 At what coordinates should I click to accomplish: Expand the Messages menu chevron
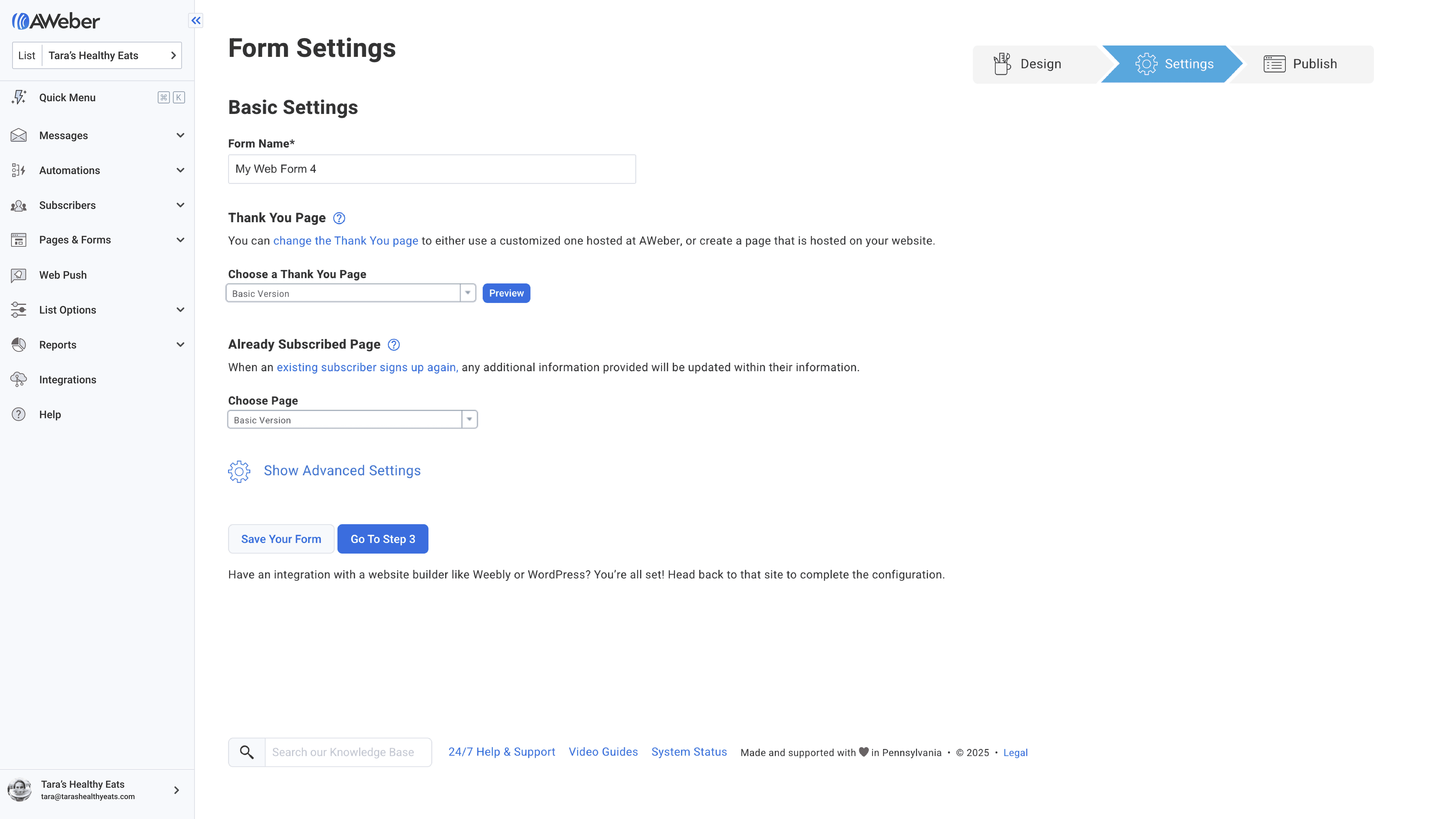tap(180, 136)
